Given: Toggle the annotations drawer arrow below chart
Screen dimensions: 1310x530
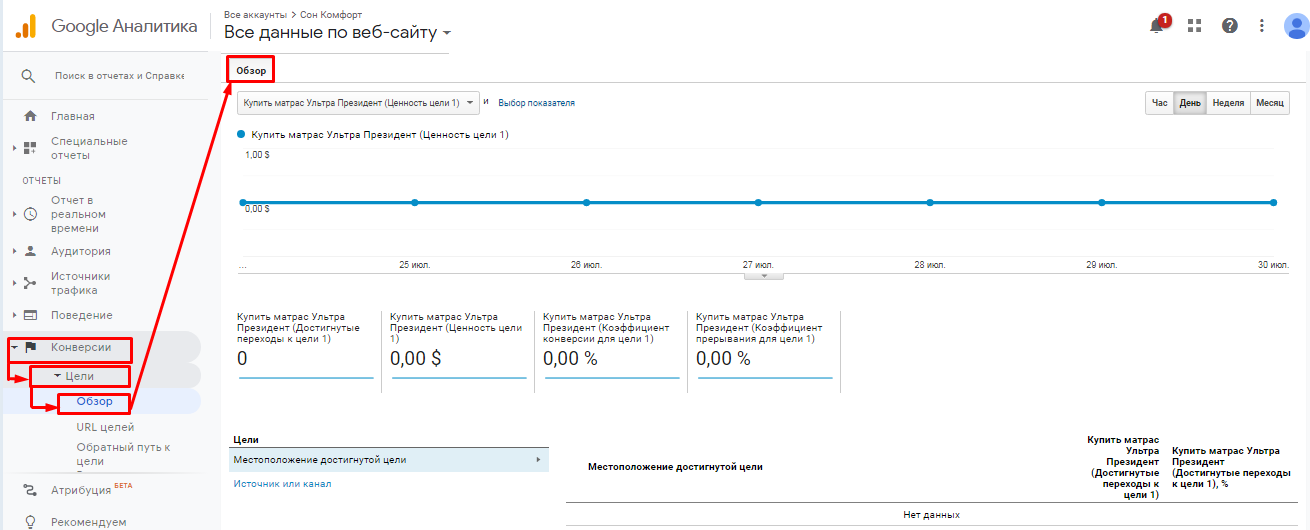Looking at the screenshot, I should click(x=764, y=275).
